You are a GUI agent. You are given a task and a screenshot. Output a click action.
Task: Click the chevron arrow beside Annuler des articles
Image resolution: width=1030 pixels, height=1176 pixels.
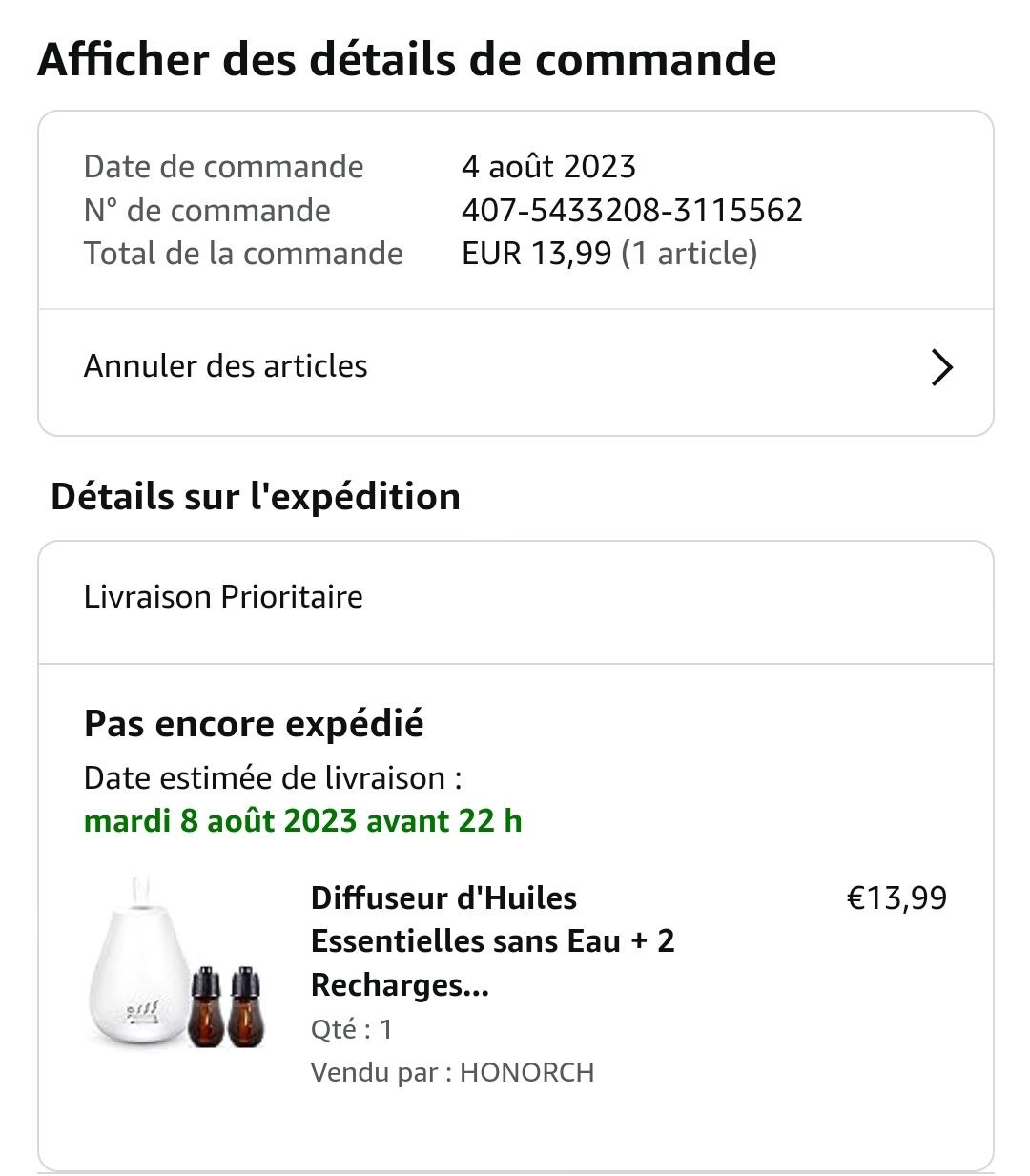pos(941,367)
